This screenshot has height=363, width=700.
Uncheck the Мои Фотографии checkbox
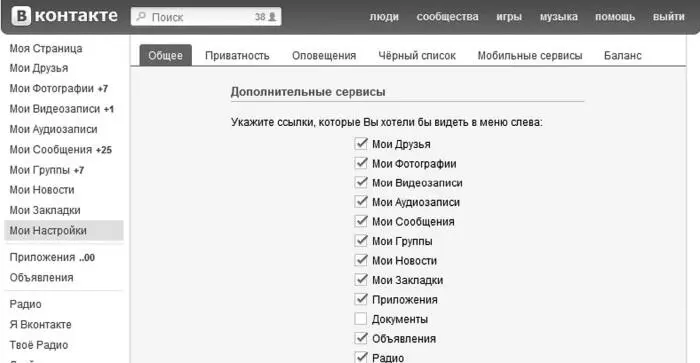click(361, 163)
